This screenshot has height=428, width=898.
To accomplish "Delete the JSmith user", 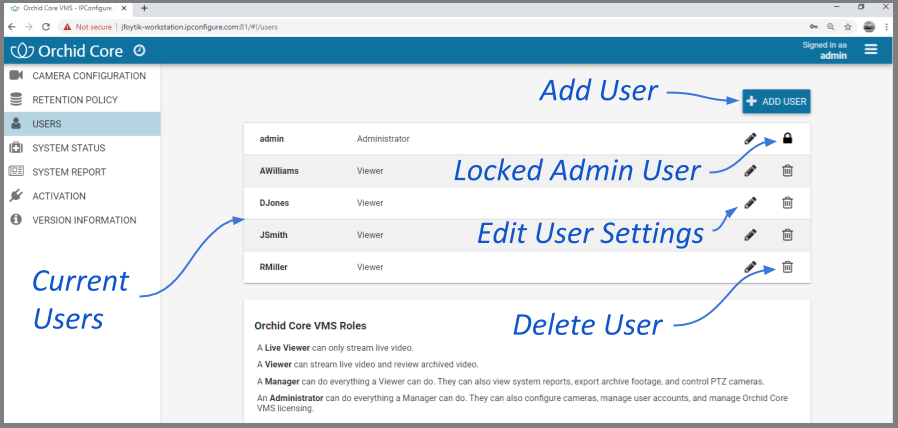I will coord(787,235).
